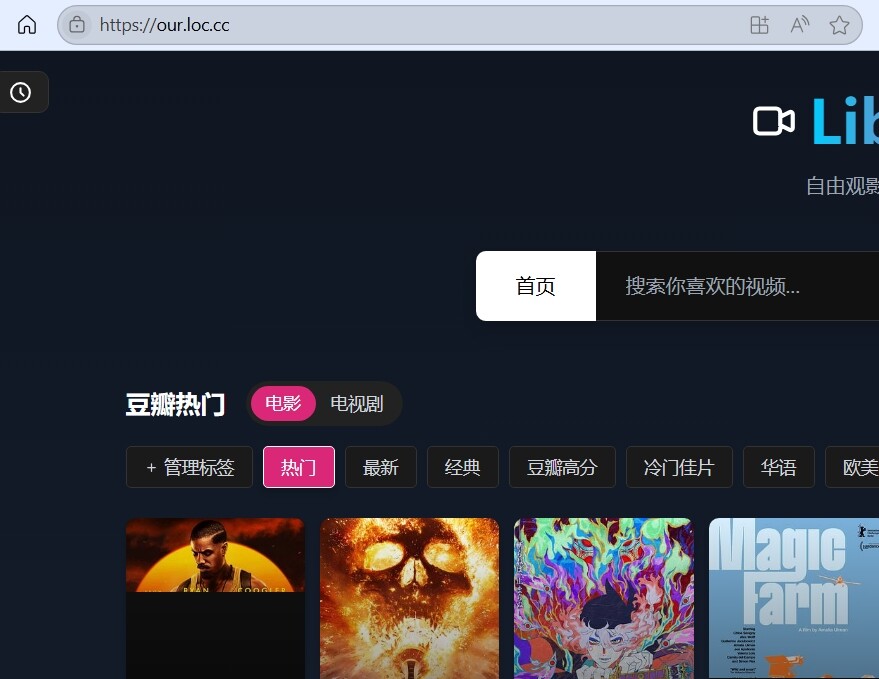The image size is (879, 679).
Task: Select the 华语 tag
Action: pyautogui.click(x=779, y=467)
